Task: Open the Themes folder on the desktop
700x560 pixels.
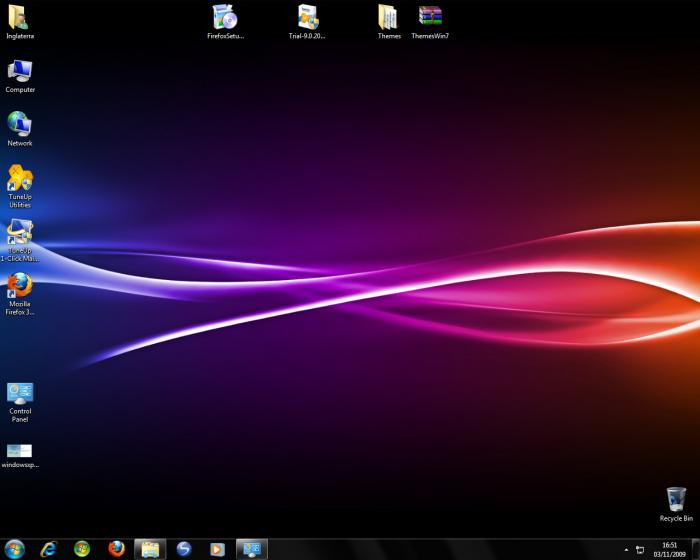Action: (x=389, y=18)
